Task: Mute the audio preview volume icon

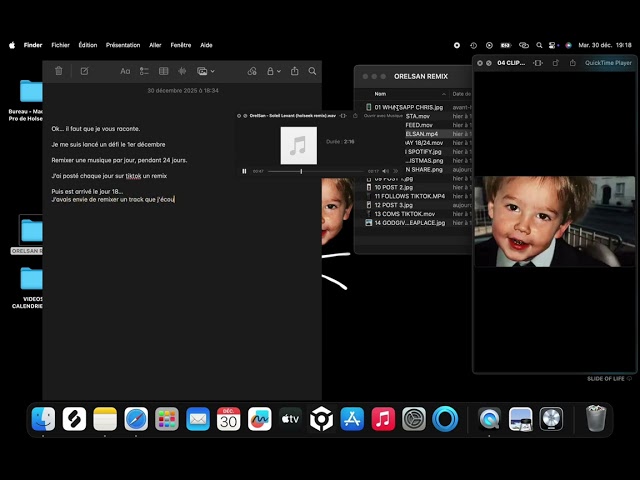Action: point(385,171)
